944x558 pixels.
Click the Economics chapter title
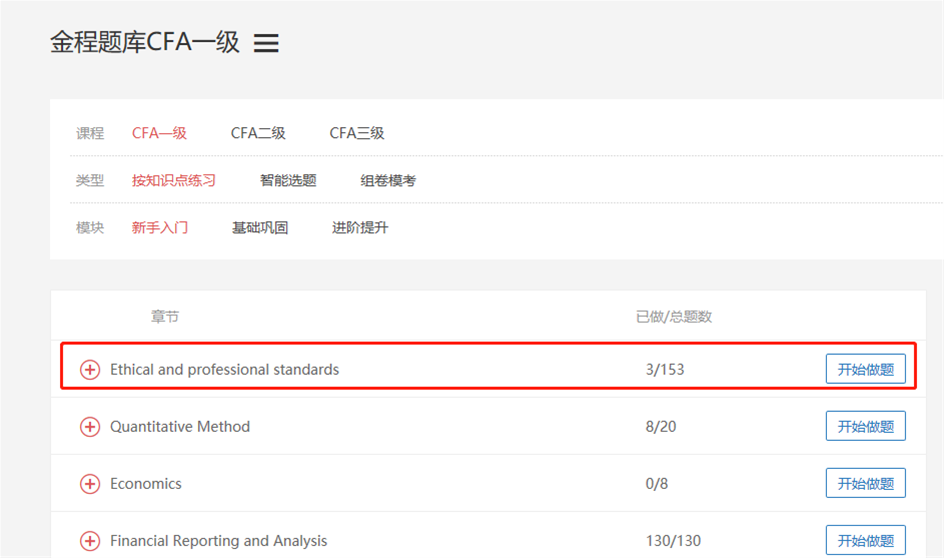146,484
